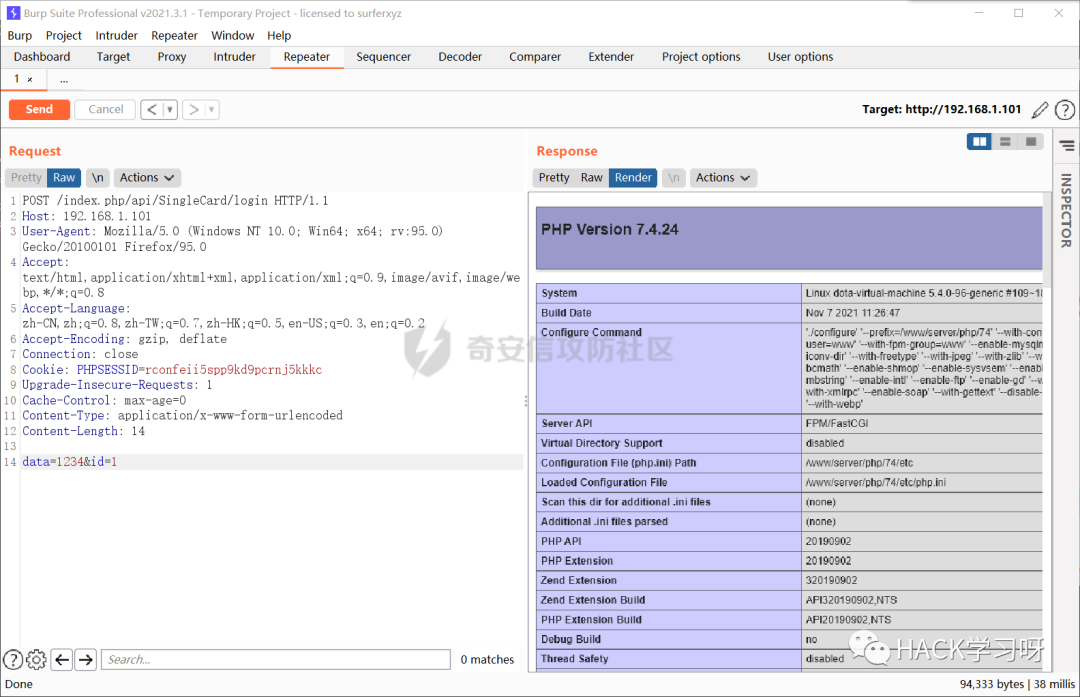The height and width of the screenshot is (697, 1080).
Task: Toggle request newline \n display
Action: tap(98, 178)
